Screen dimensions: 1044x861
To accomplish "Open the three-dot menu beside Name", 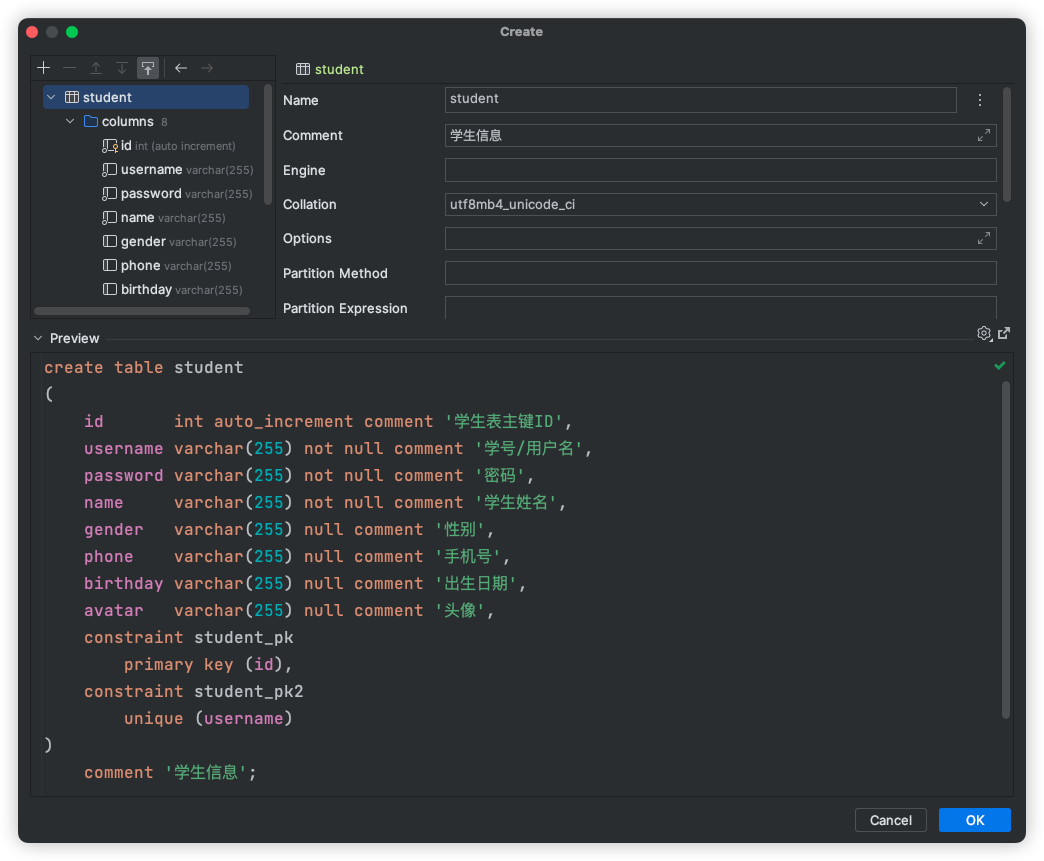I will click(980, 100).
